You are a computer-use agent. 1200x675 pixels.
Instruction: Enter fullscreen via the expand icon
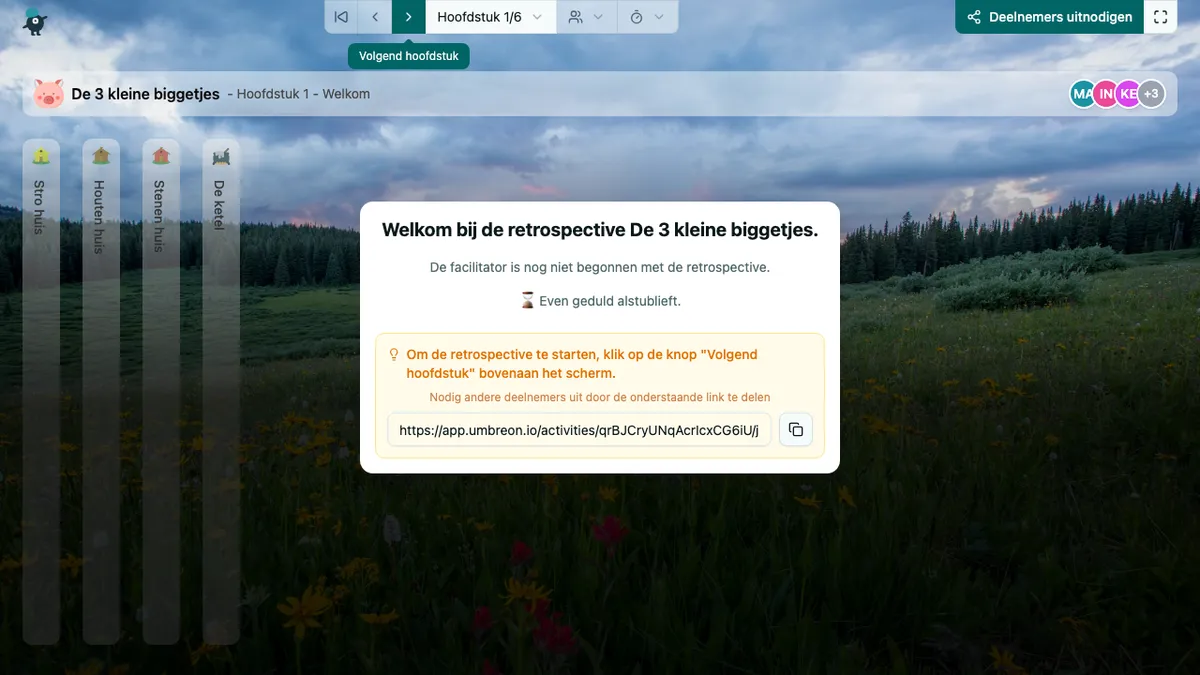coord(1160,17)
